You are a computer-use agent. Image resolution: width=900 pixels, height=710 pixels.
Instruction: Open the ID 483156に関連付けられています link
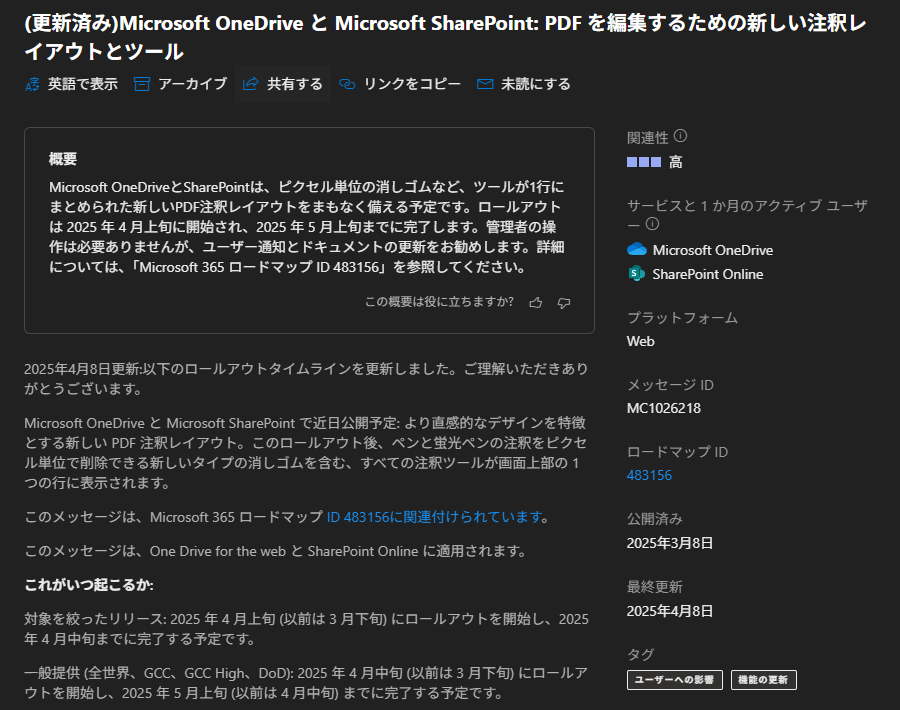point(435,517)
